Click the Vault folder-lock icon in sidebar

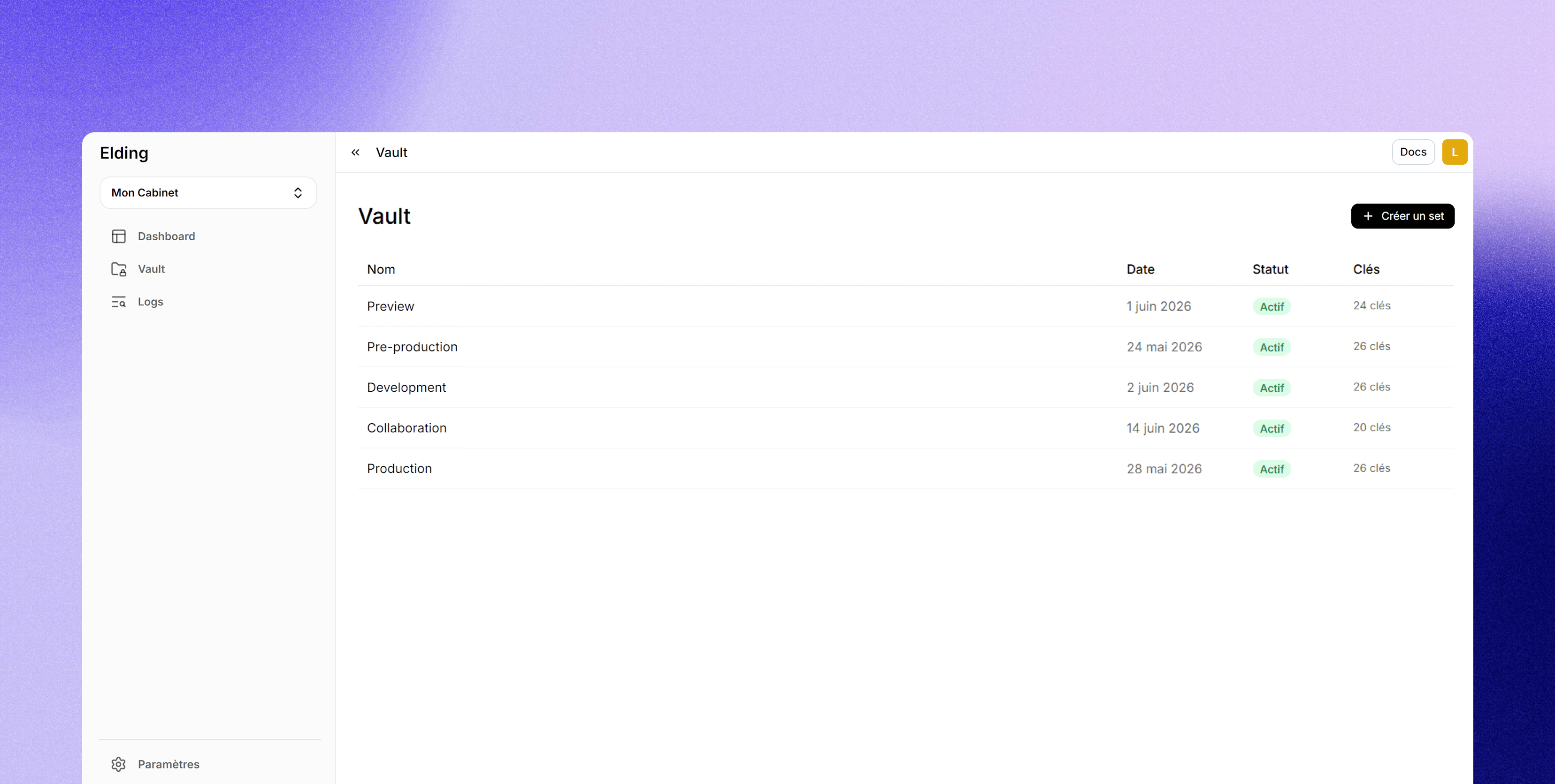click(x=118, y=269)
